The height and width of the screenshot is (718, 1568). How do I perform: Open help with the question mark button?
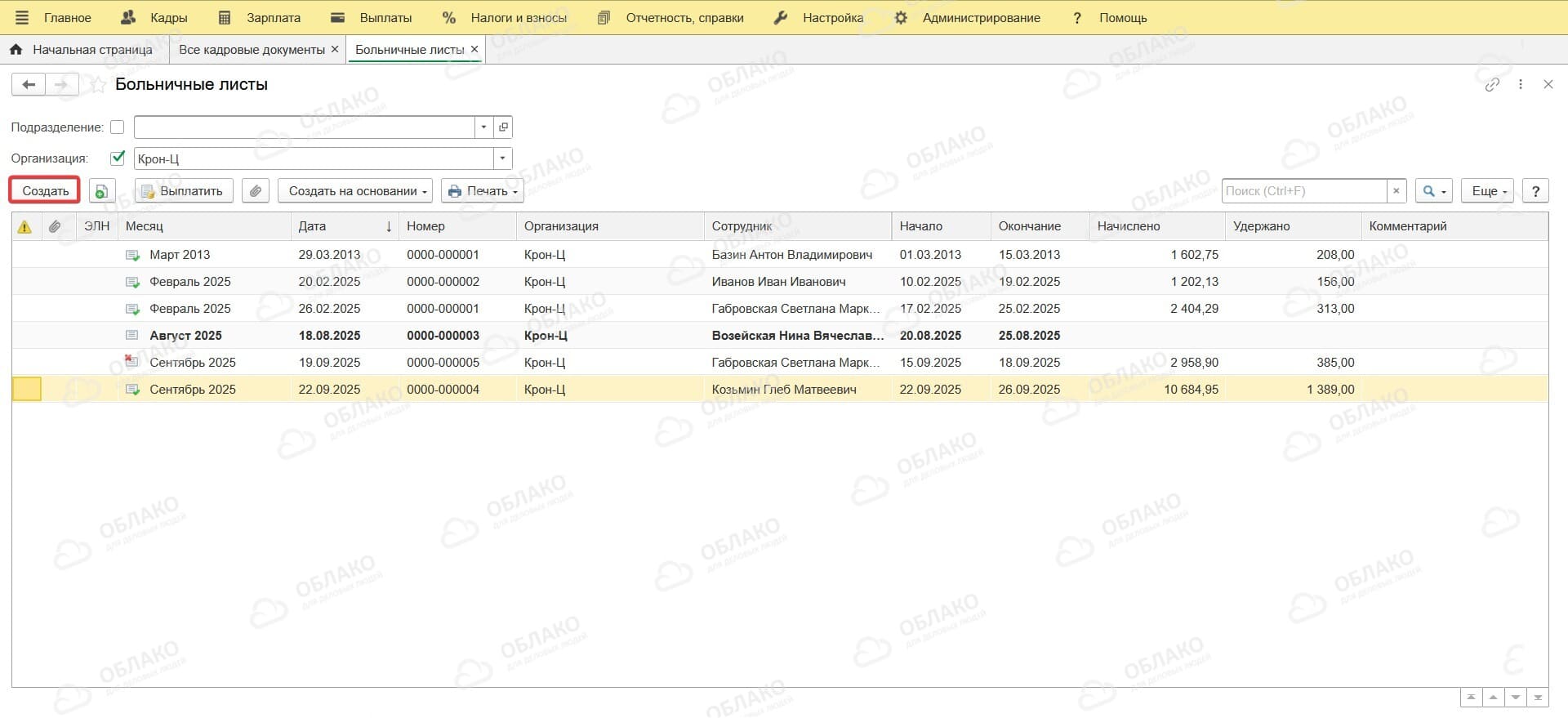click(x=1535, y=191)
